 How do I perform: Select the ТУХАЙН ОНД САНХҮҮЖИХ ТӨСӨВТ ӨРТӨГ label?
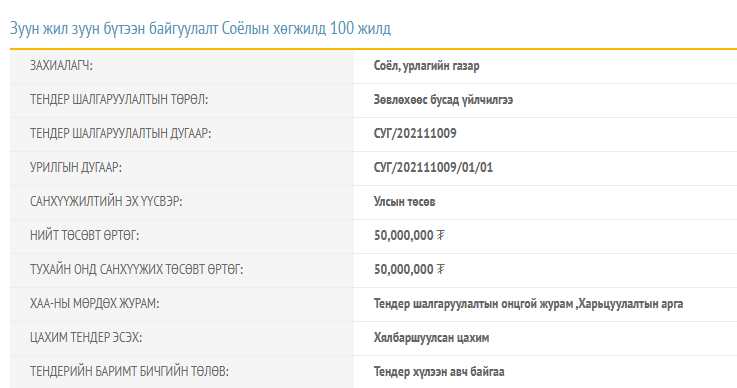click(x=136, y=269)
